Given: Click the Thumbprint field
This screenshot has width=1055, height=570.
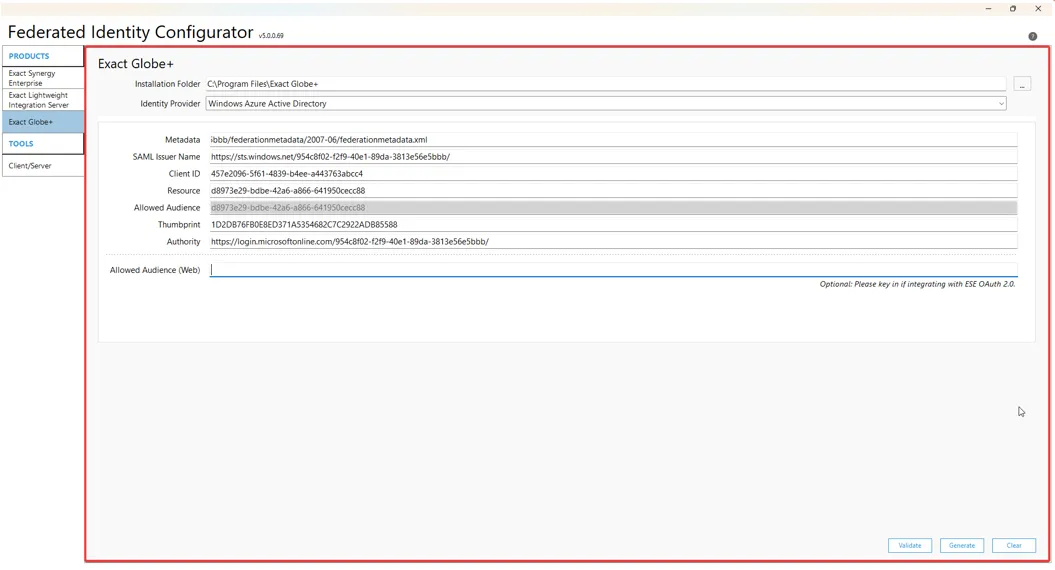Looking at the screenshot, I should (x=612, y=225).
